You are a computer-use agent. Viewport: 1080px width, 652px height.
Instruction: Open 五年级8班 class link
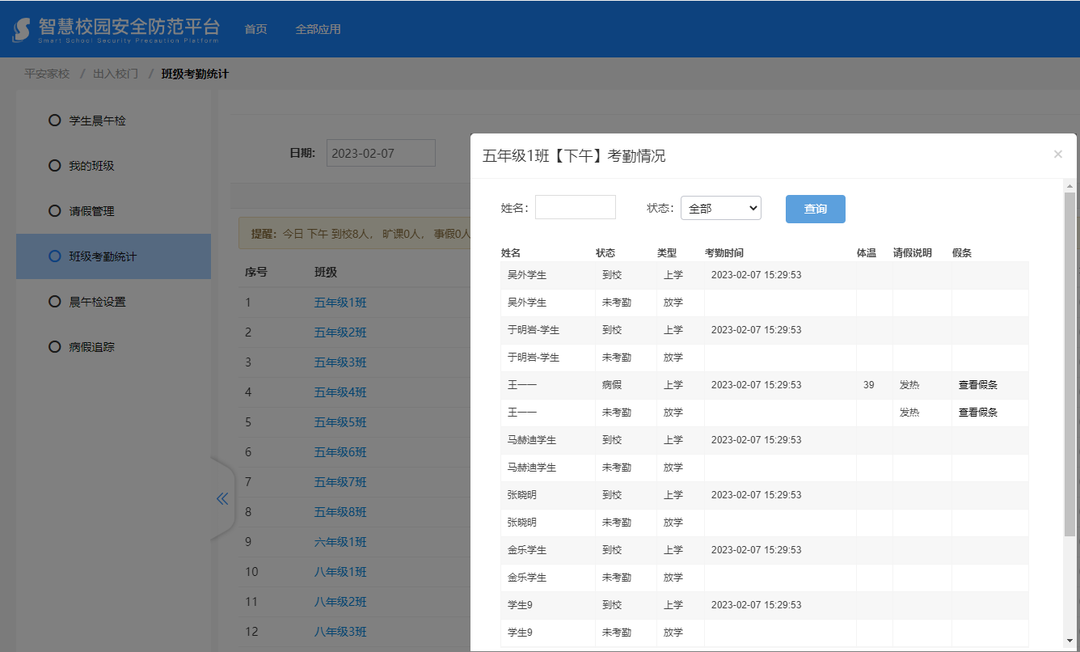coord(340,512)
